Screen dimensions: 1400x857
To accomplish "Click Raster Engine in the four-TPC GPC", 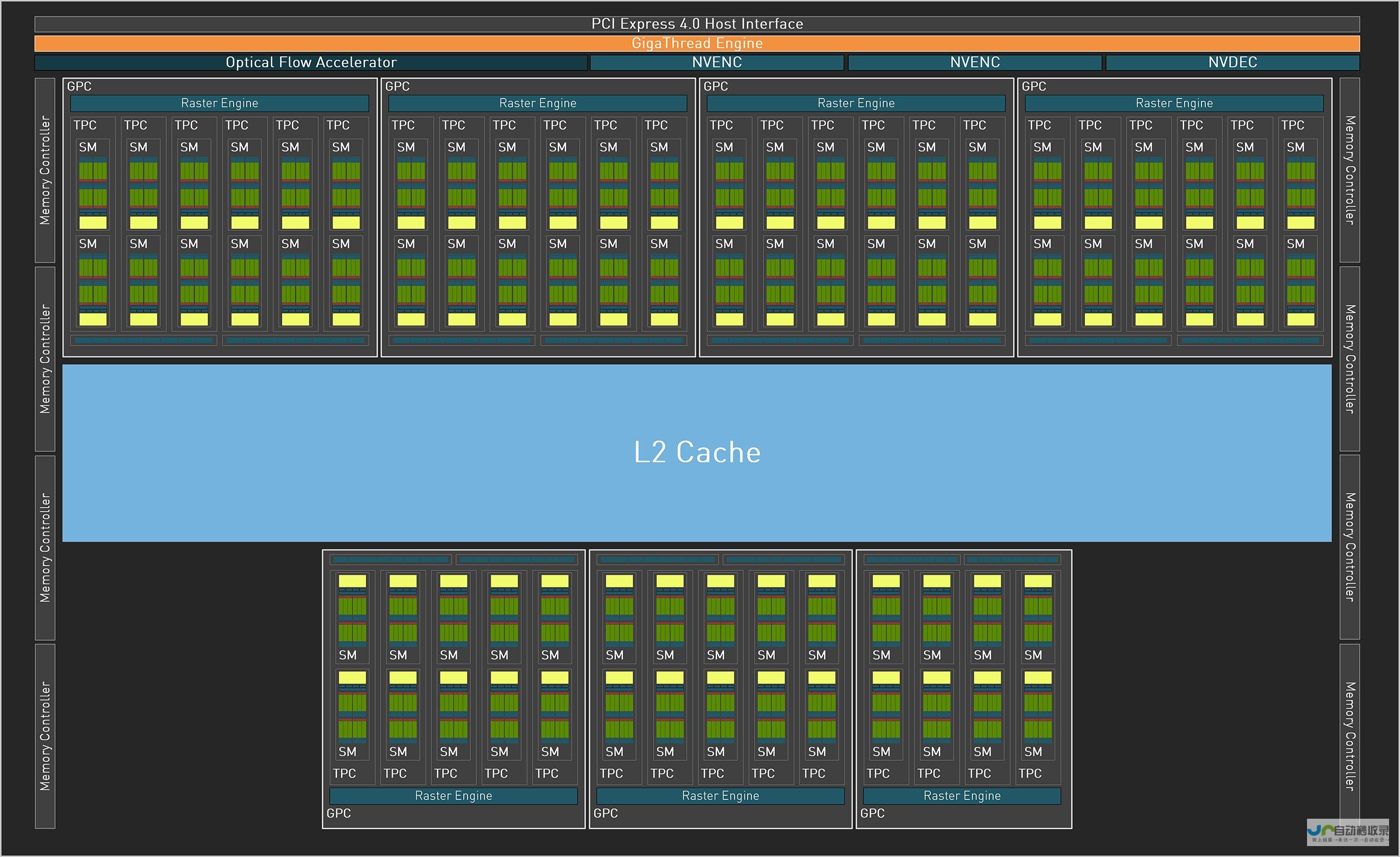I will [x=962, y=796].
